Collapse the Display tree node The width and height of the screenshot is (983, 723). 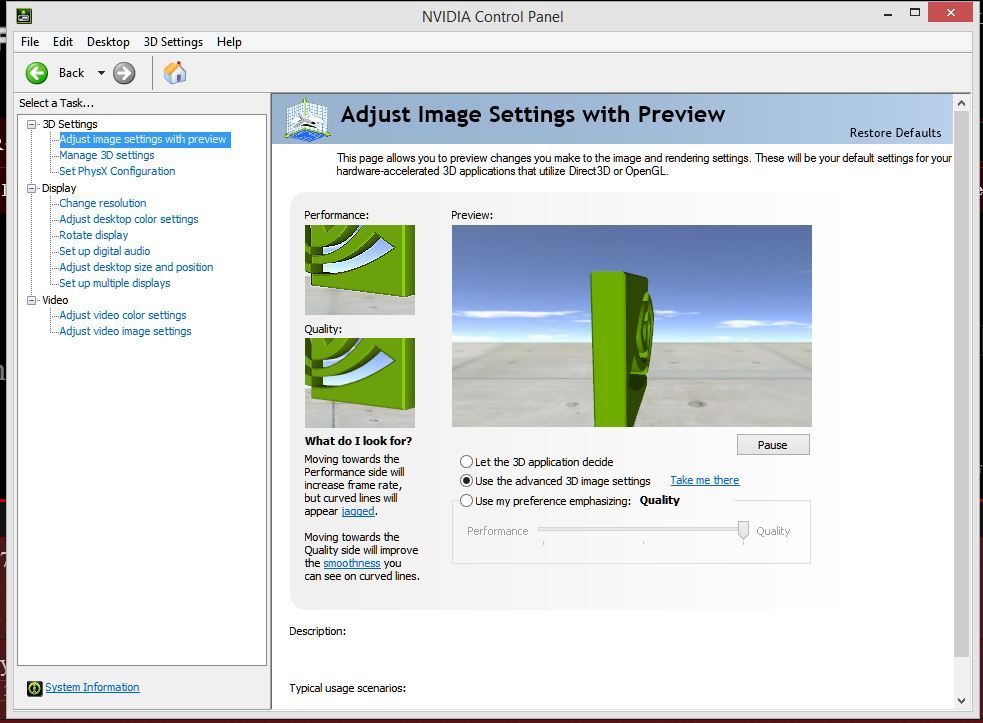[x=31, y=188]
